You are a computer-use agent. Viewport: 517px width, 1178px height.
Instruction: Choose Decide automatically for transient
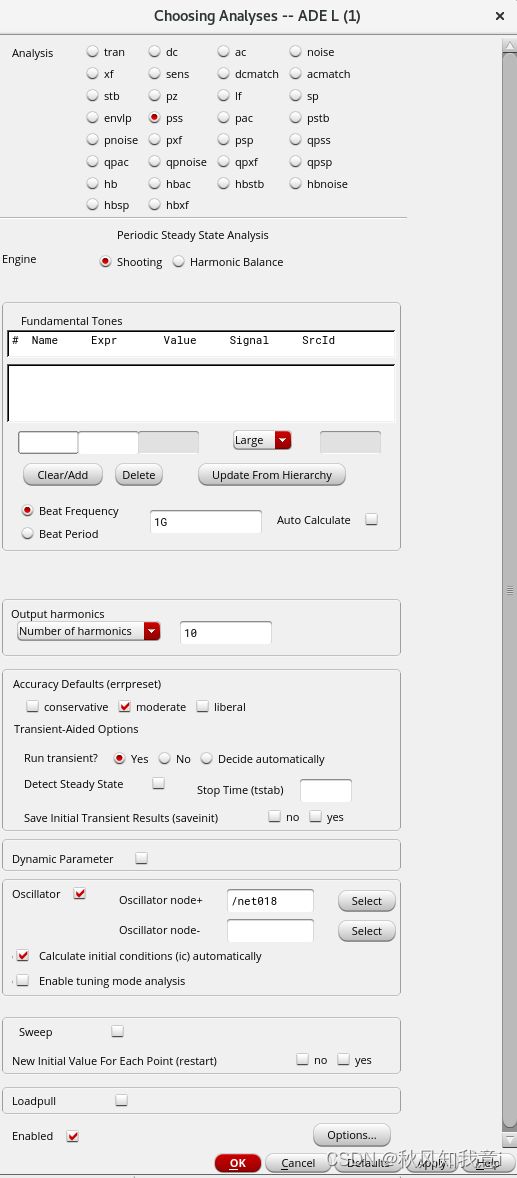tap(206, 759)
